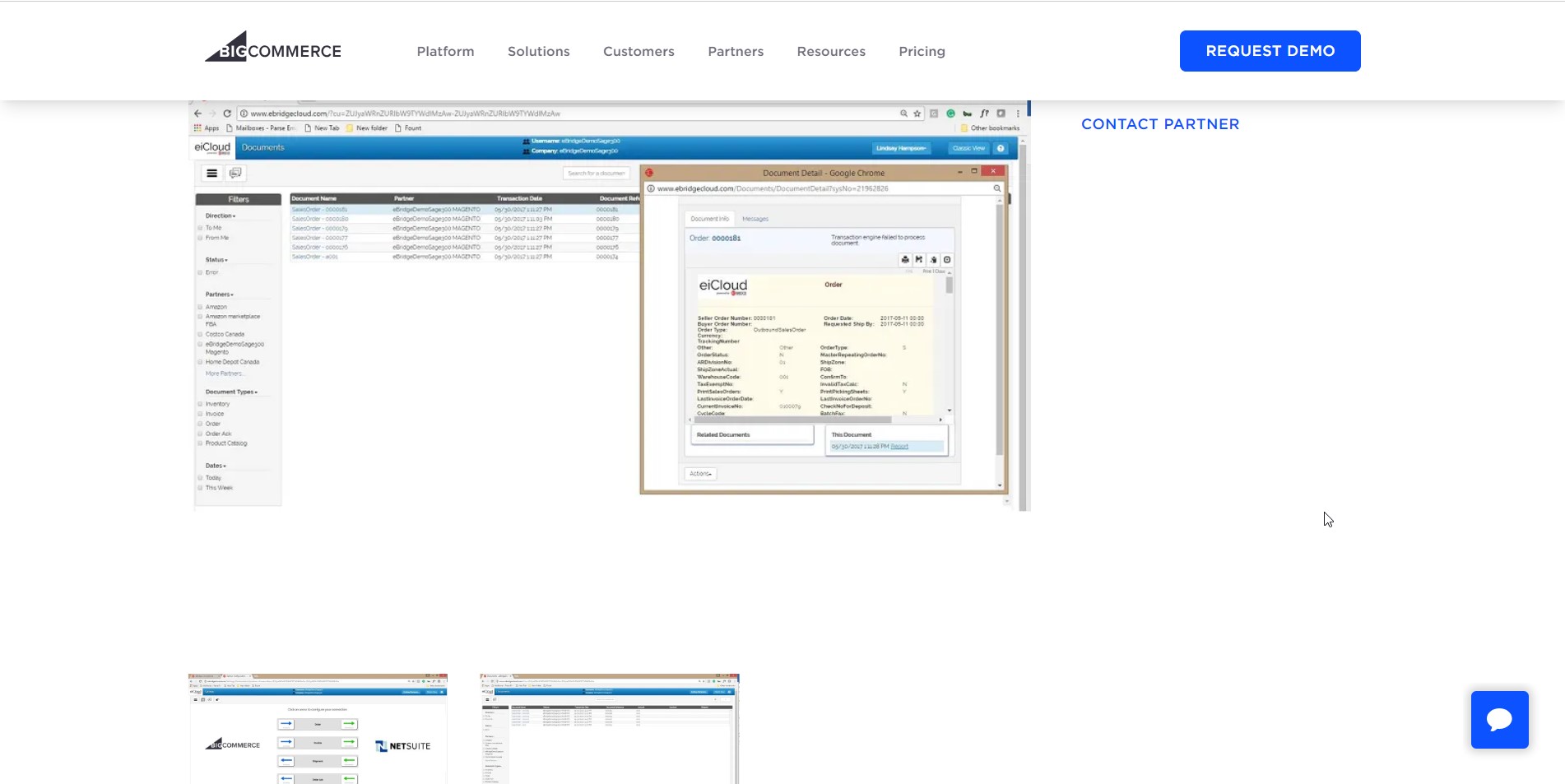Screen dimensions: 1565x784
Task: Check the 'Error' status filter
Action: click(x=200, y=272)
